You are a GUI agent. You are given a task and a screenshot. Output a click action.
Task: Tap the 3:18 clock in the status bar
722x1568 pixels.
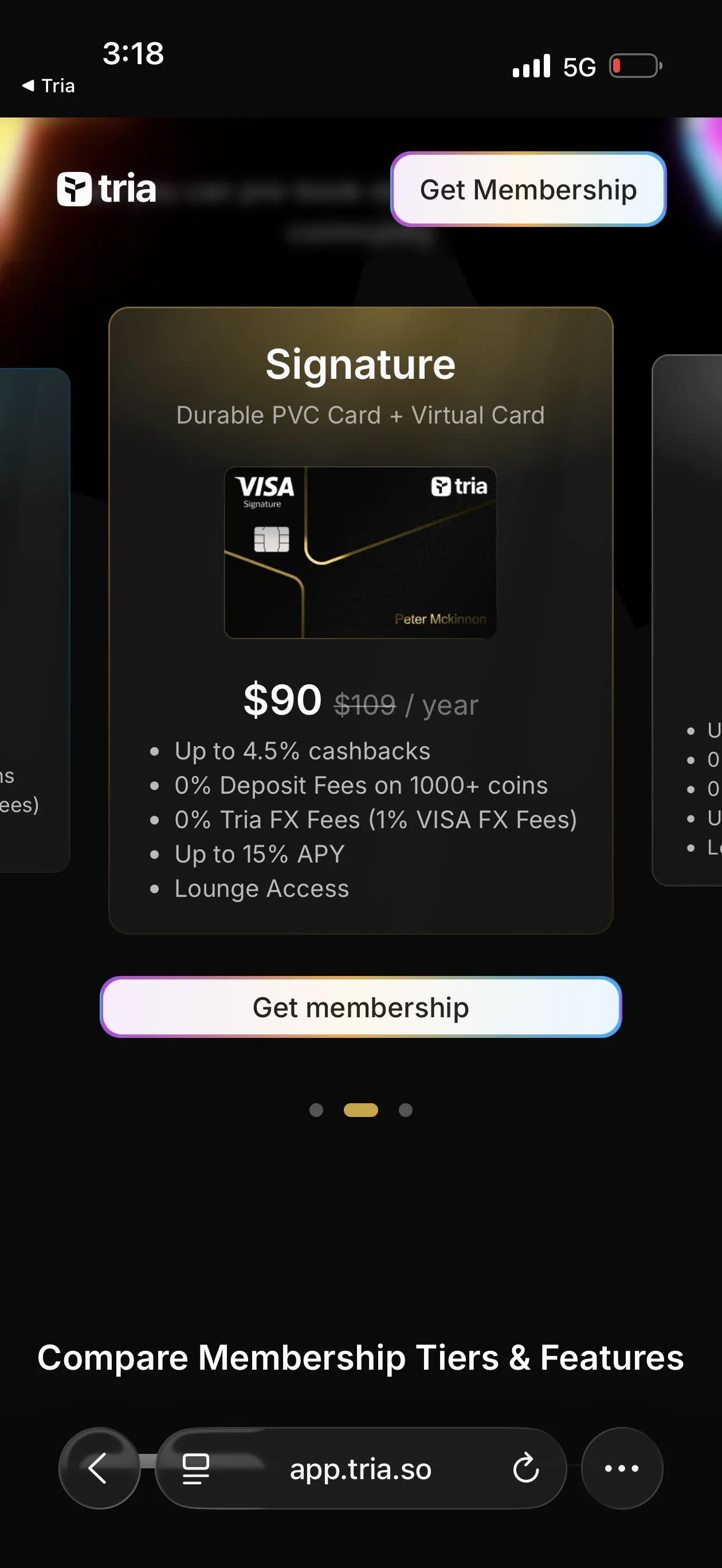tap(133, 54)
